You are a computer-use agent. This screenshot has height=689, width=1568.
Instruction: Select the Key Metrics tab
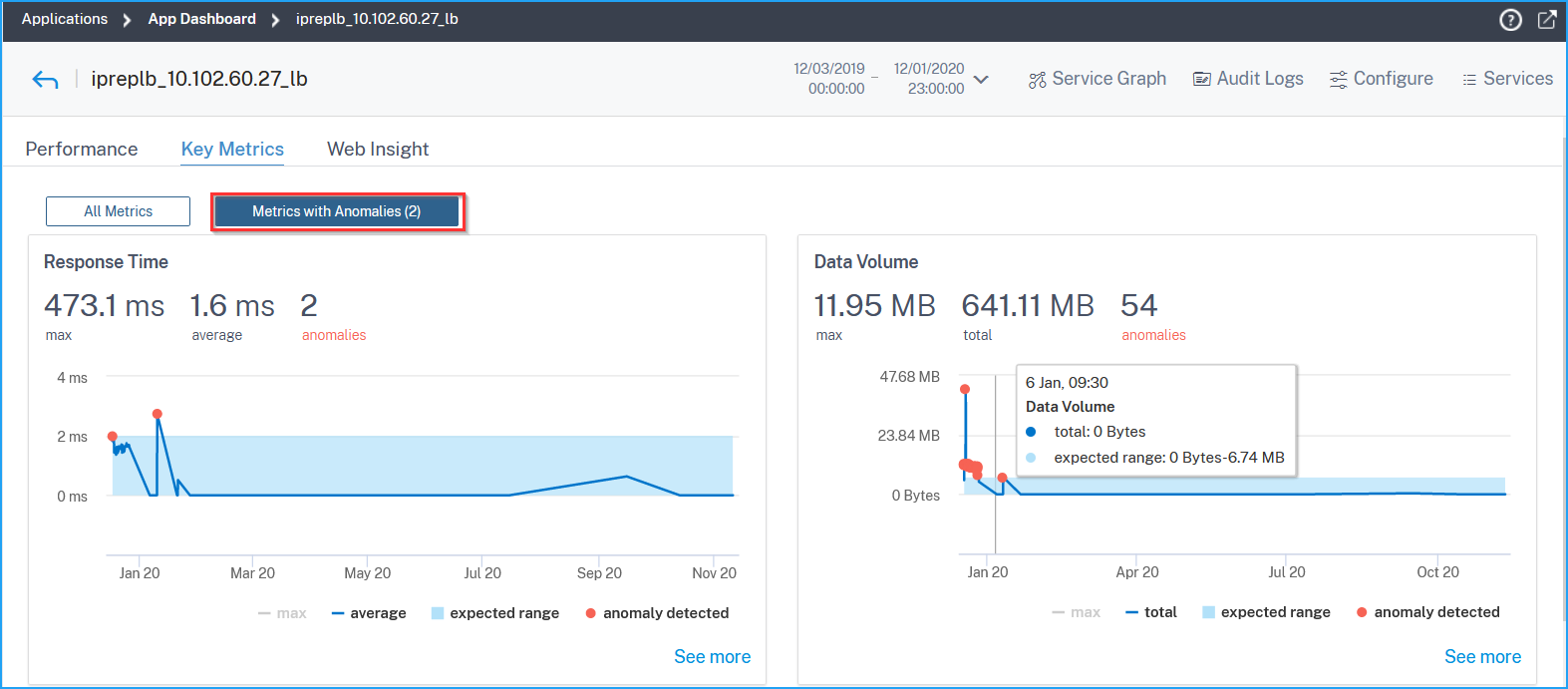click(x=232, y=149)
